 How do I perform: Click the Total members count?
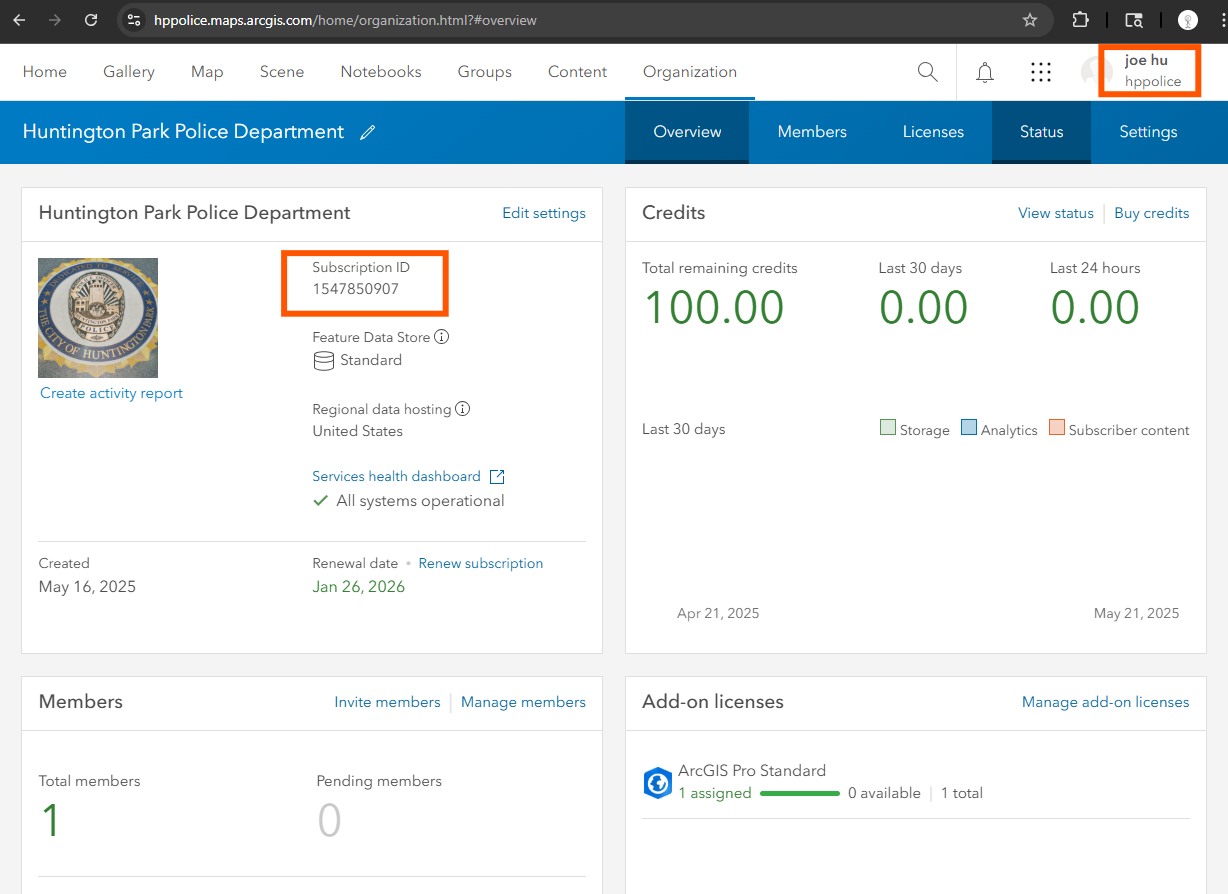(x=50, y=822)
